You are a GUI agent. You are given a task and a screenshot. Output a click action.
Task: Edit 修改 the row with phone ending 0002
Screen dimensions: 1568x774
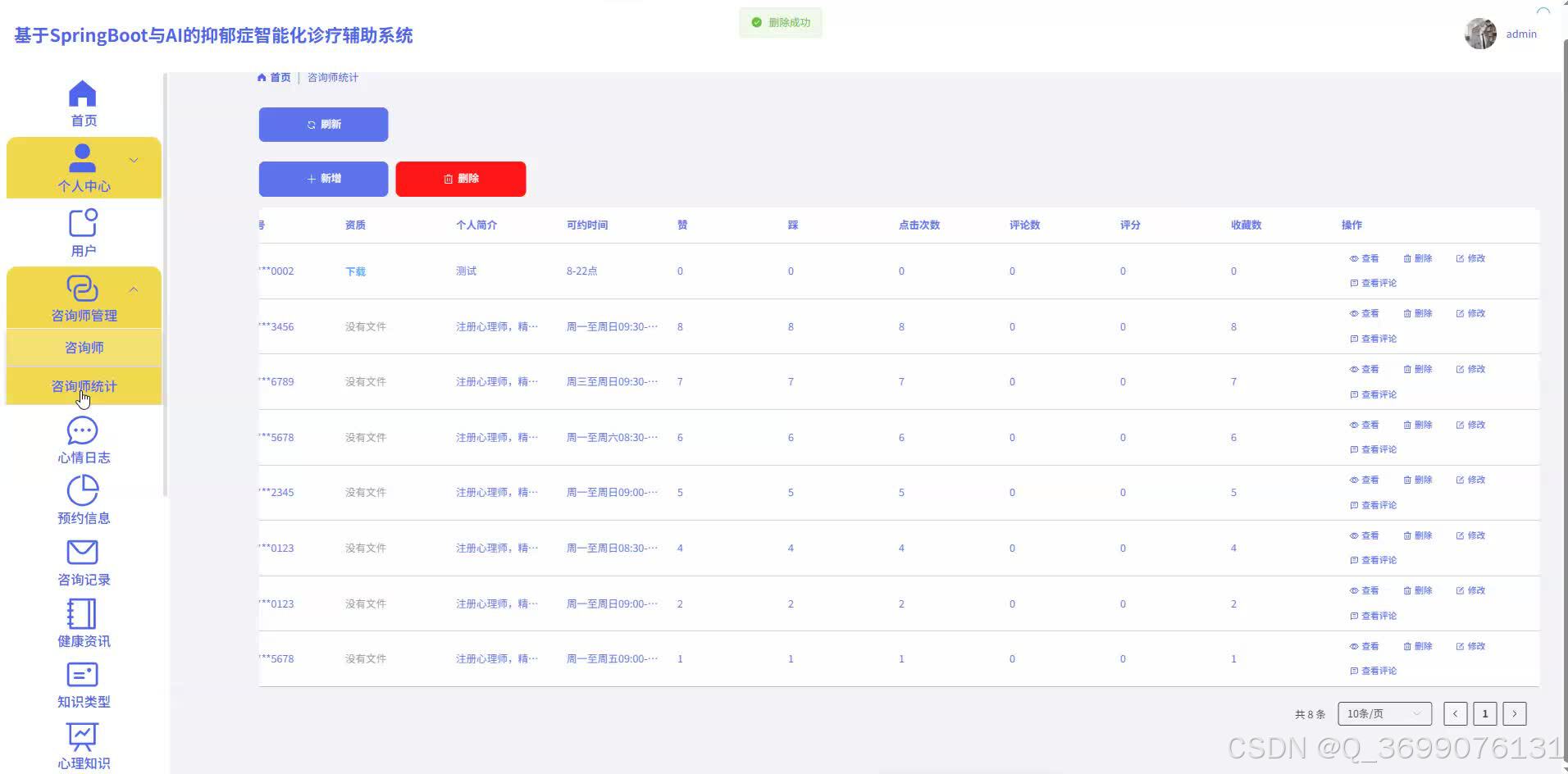(1470, 258)
